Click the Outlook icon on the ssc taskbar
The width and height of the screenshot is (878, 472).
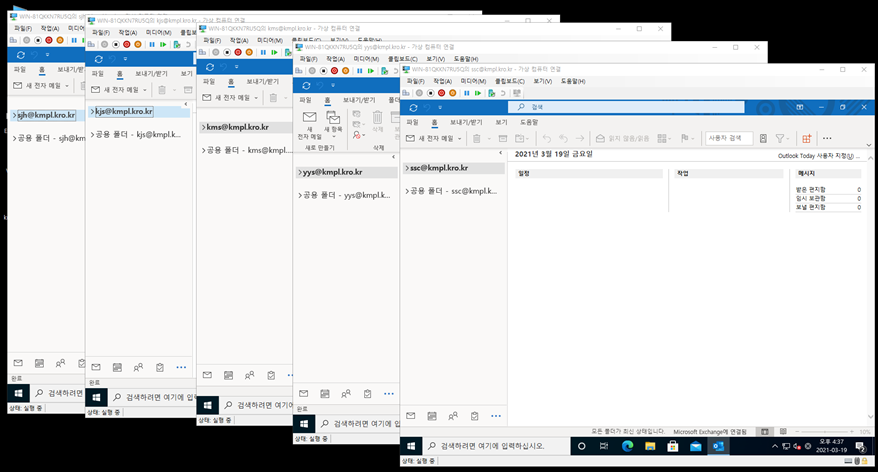click(x=718, y=446)
